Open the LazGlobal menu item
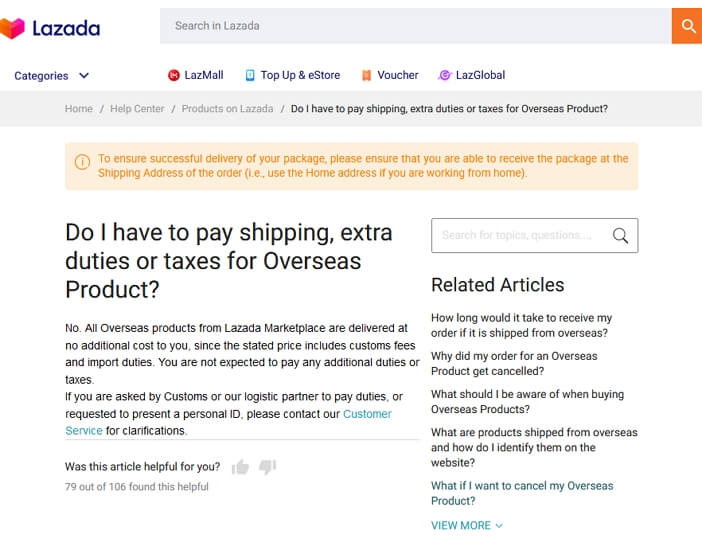Screen dimensions: 702x546 click(471, 75)
